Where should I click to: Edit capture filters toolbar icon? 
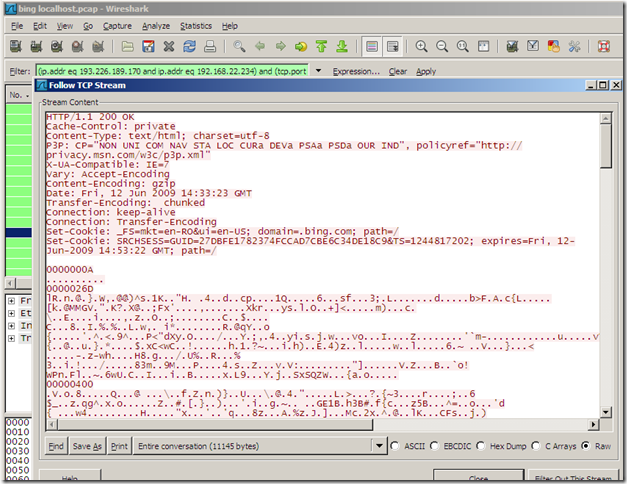click(x=512, y=46)
